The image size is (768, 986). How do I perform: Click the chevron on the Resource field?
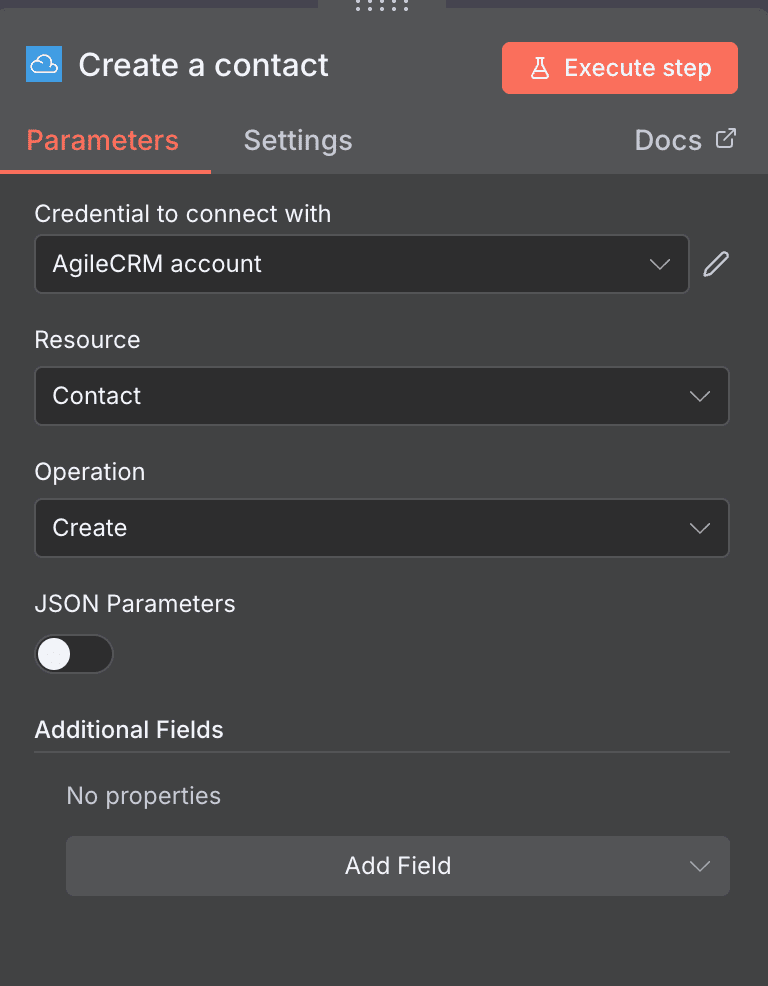(699, 396)
